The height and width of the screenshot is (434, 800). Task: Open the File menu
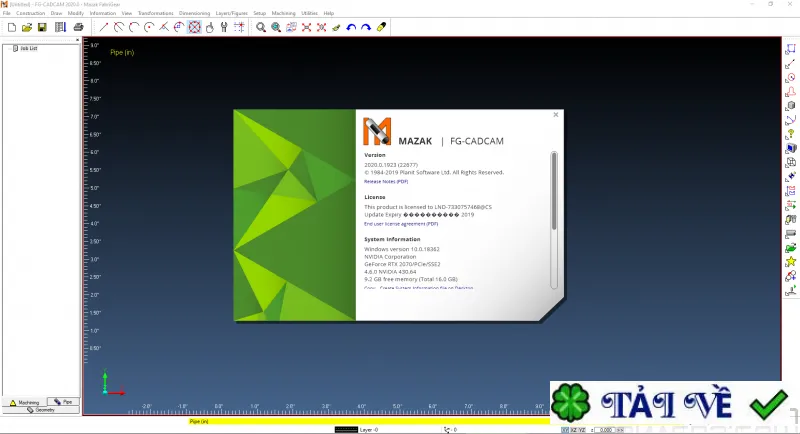[x=7, y=13]
